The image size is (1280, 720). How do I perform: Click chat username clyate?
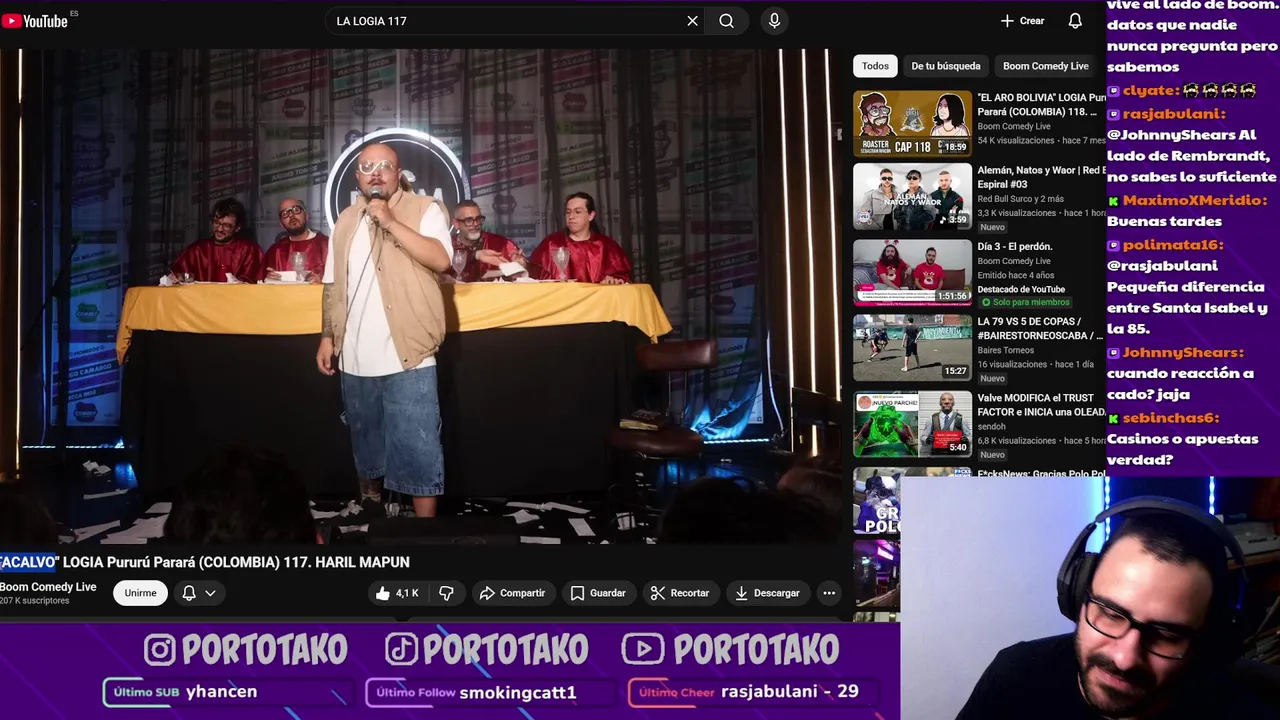tap(1150, 90)
